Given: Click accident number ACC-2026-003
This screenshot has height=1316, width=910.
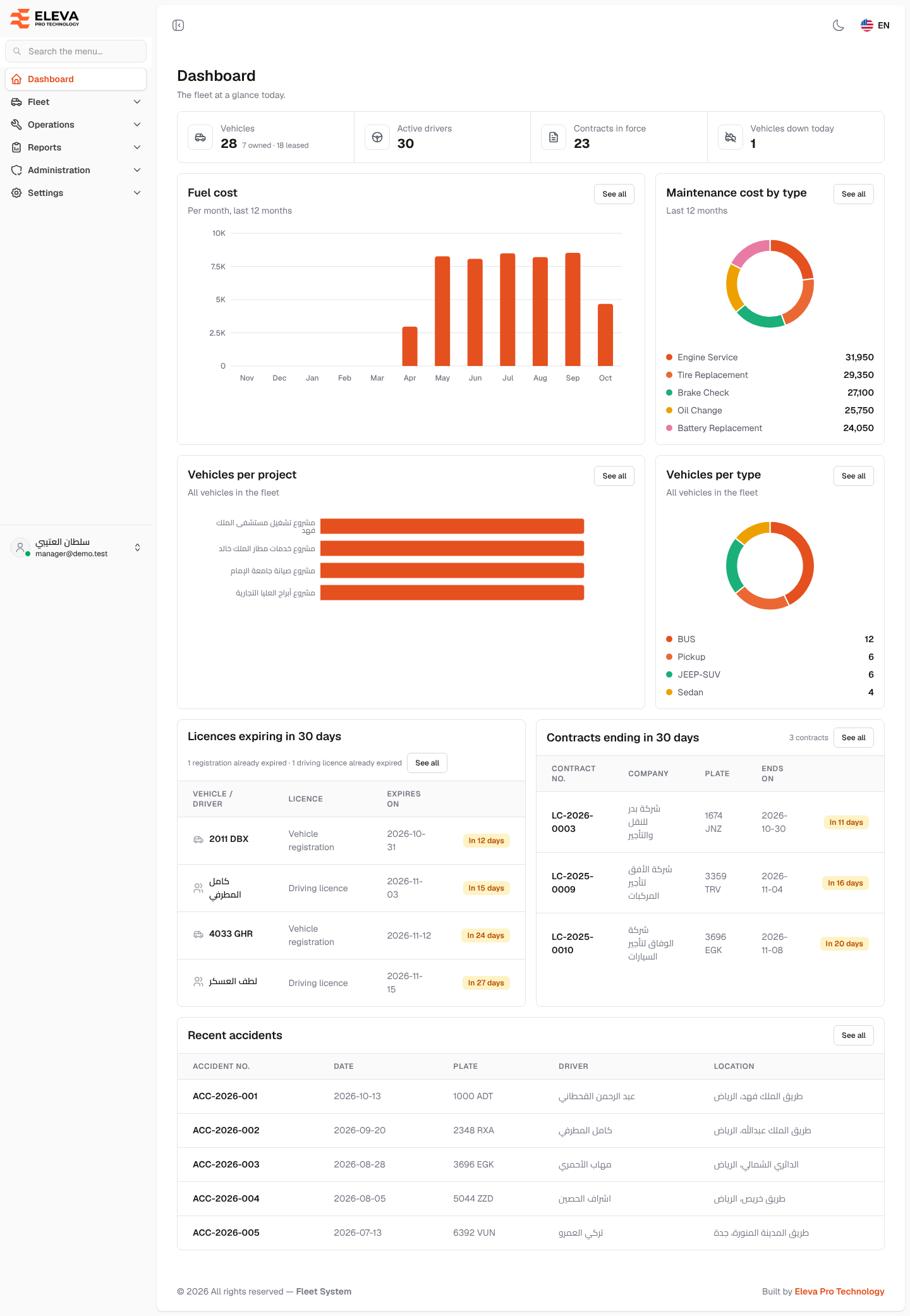Looking at the screenshot, I should pyautogui.click(x=226, y=1164).
